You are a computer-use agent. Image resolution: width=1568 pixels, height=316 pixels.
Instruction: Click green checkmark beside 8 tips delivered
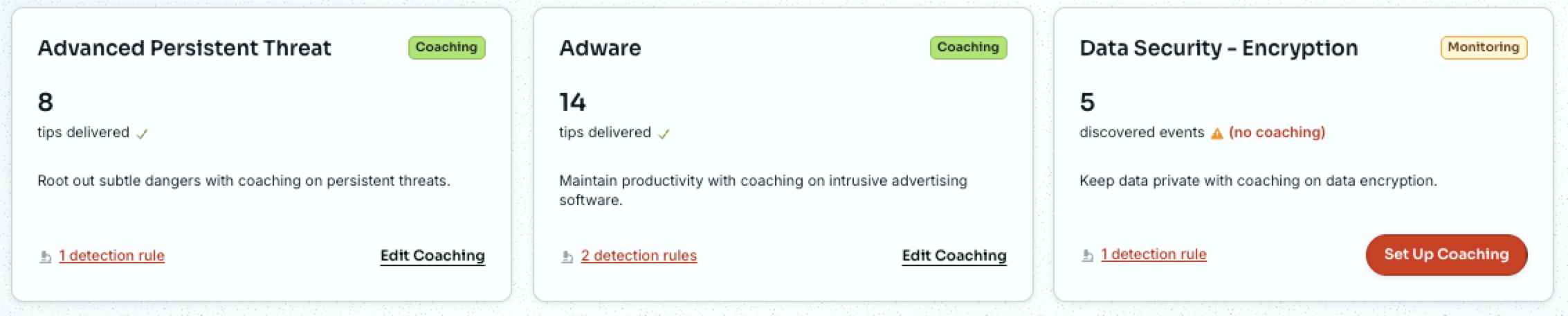pos(142,134)
